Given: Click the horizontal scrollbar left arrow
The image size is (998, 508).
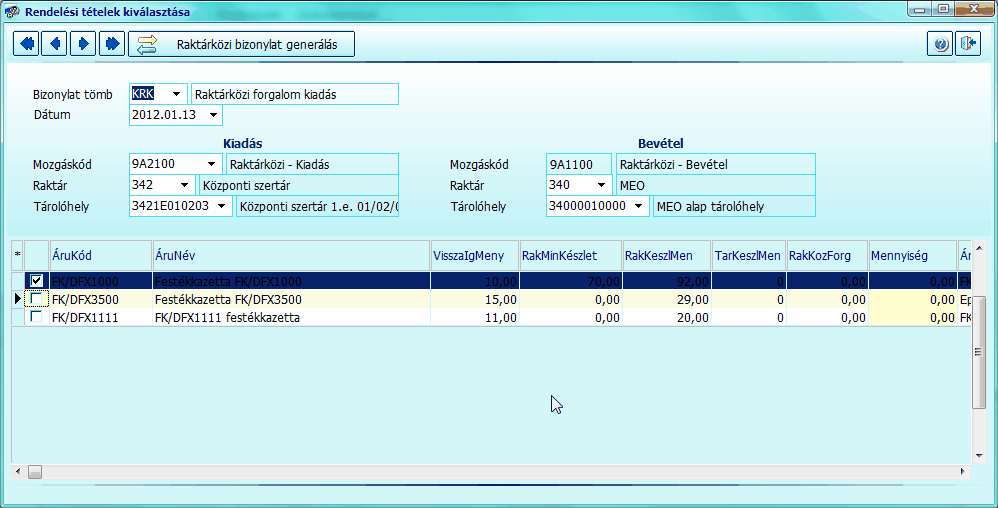Looking at the screenshot, I should tap(17, 472).
